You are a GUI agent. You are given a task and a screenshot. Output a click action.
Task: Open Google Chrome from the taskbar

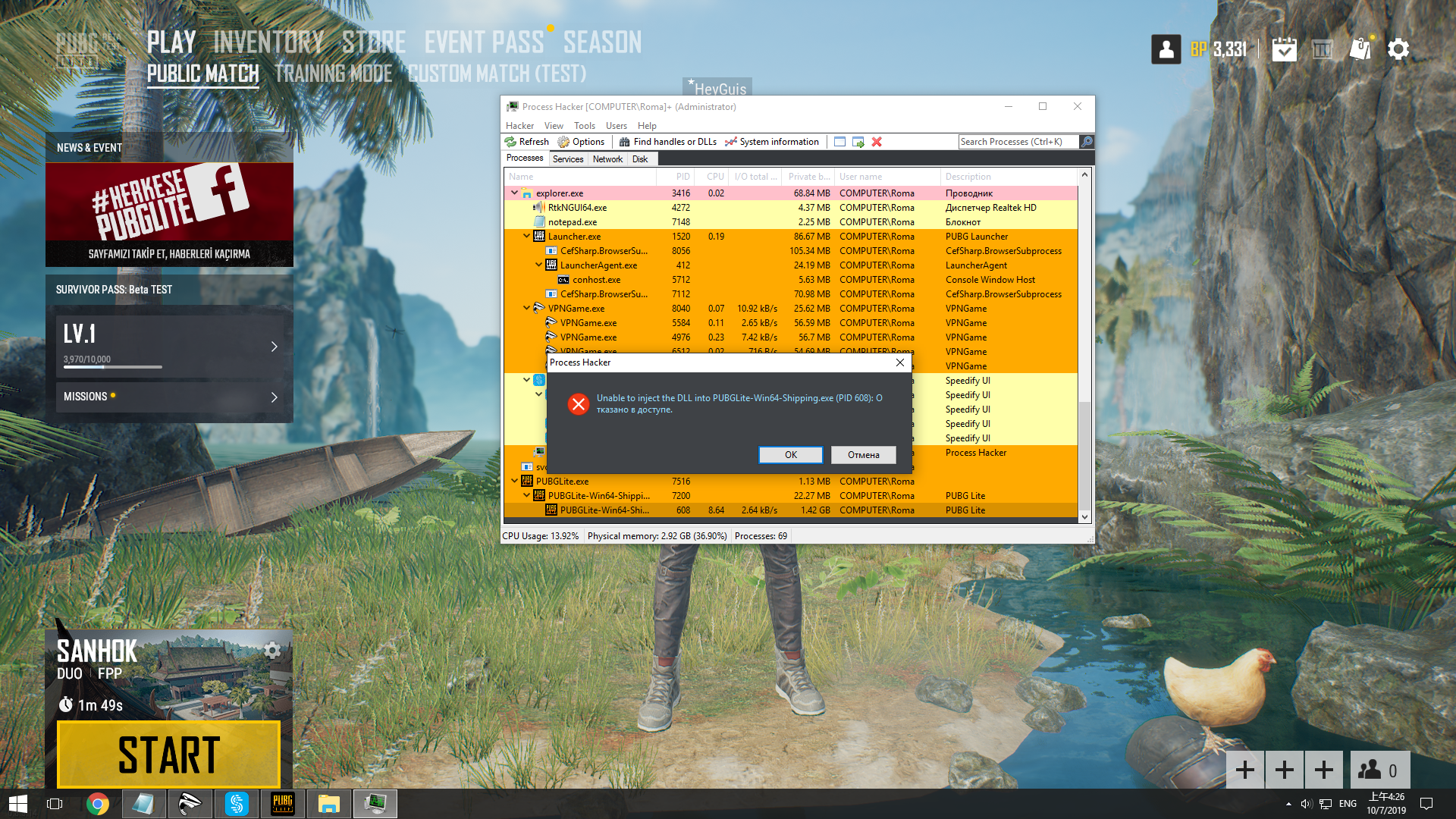98,804
